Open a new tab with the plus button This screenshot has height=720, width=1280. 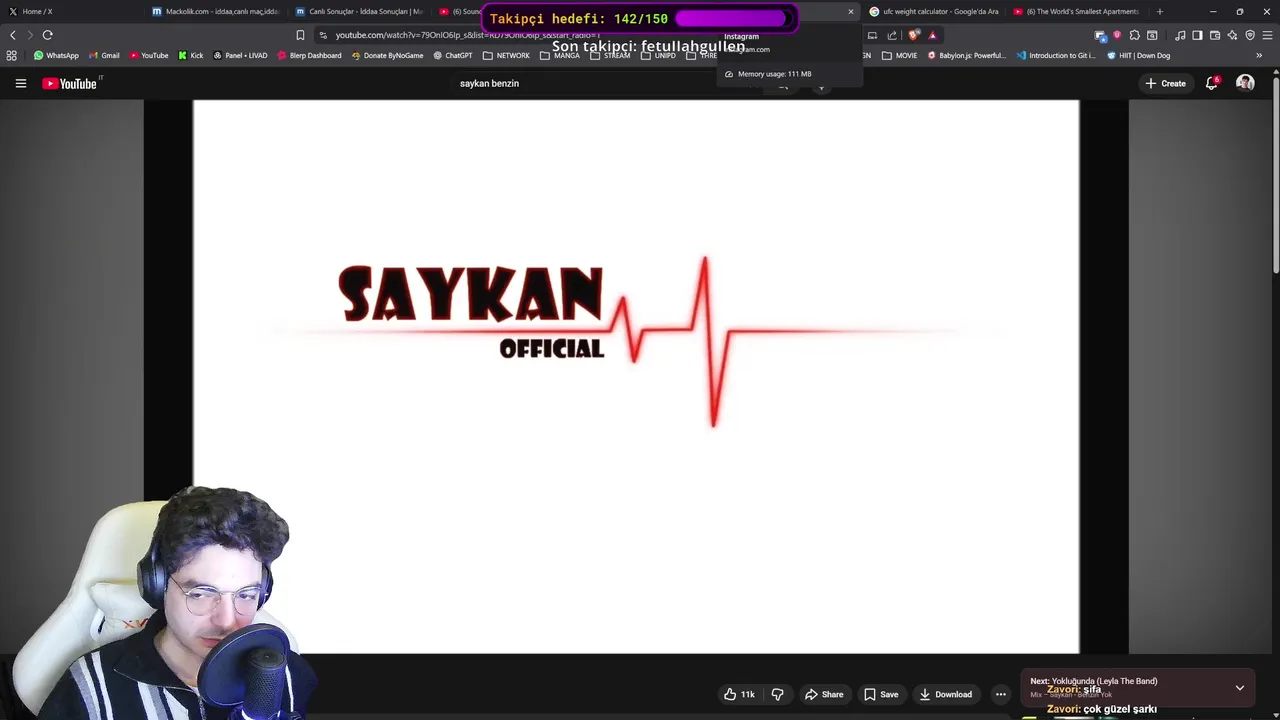(x=1160, y=11)
